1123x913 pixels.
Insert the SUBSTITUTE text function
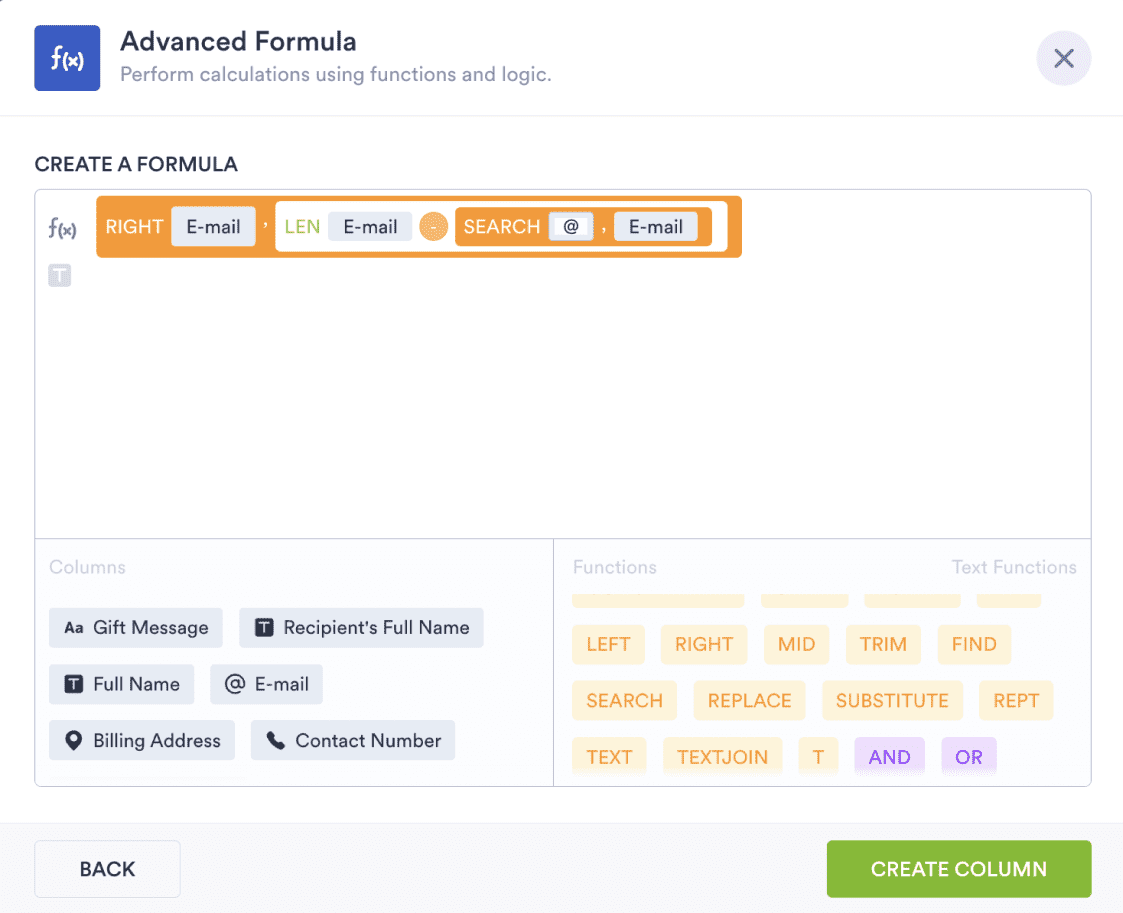[x=892, y=700]
